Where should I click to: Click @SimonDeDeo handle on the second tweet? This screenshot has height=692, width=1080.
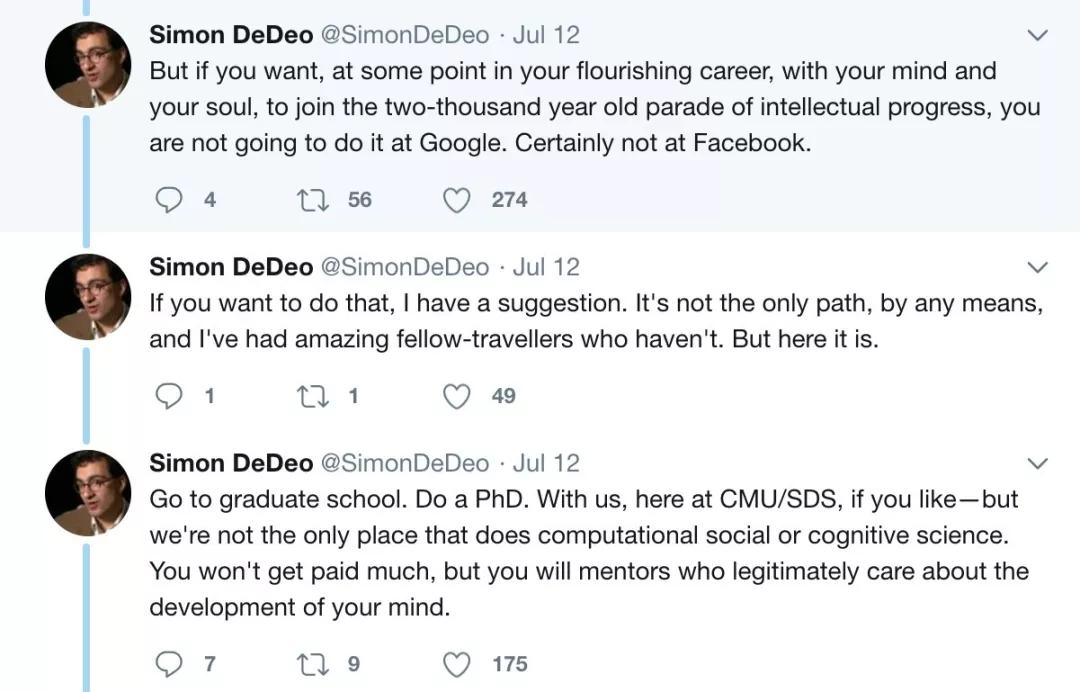(404, 267)
